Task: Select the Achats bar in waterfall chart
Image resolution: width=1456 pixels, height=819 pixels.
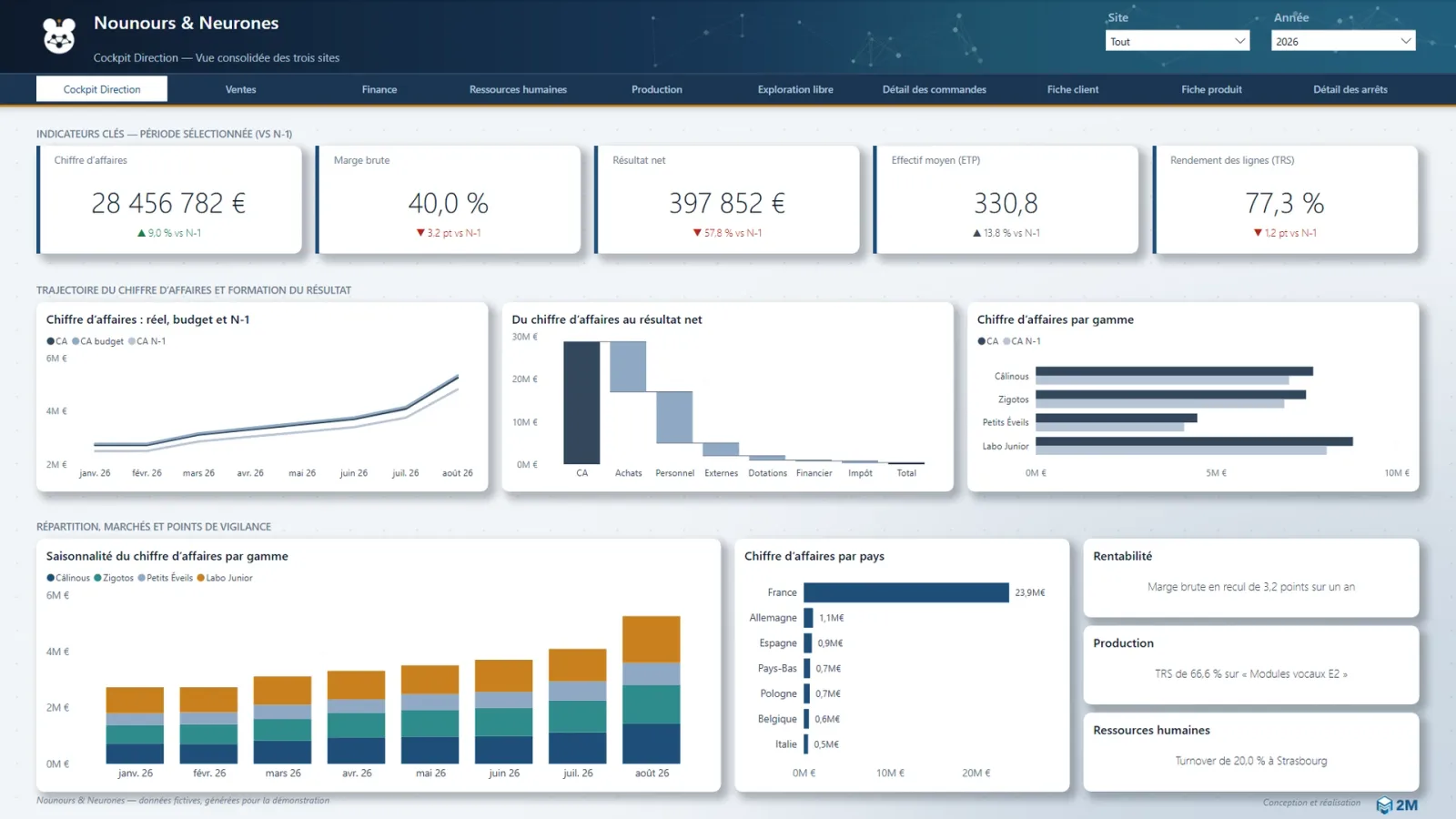Action: pos(628,367)
